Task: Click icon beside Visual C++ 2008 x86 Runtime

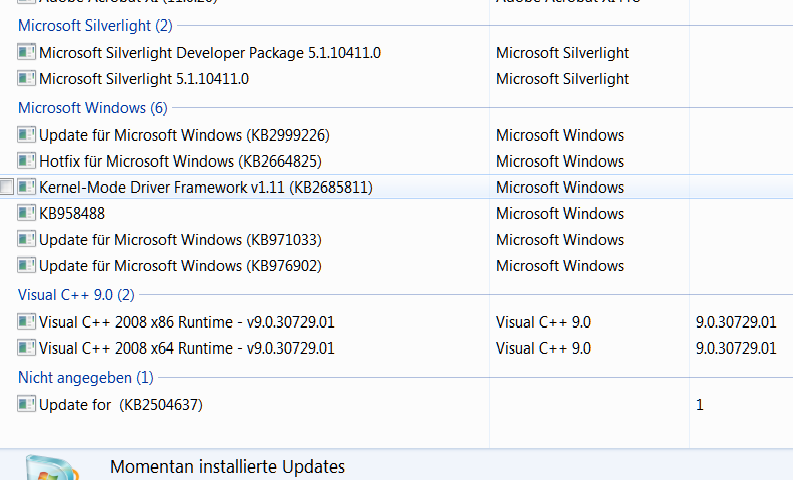Action: (x=26, y=322)
